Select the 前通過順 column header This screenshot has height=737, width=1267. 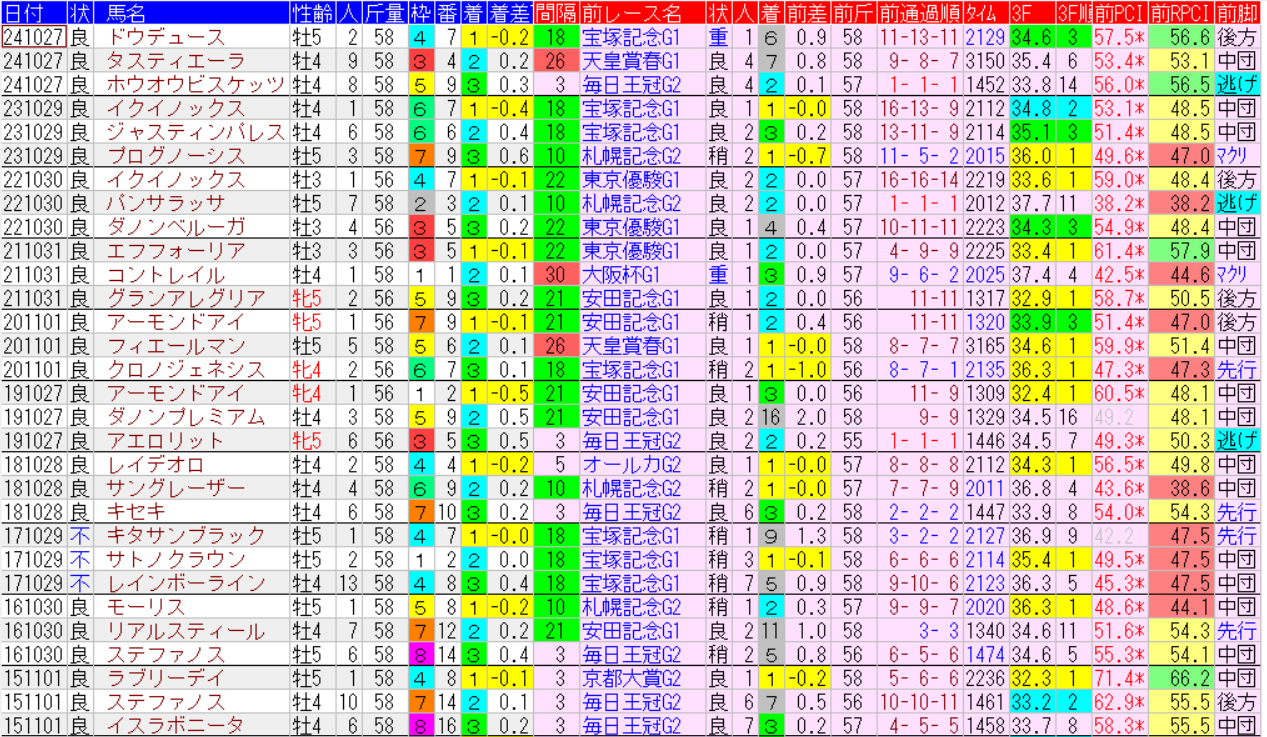(x=920, y=13)
